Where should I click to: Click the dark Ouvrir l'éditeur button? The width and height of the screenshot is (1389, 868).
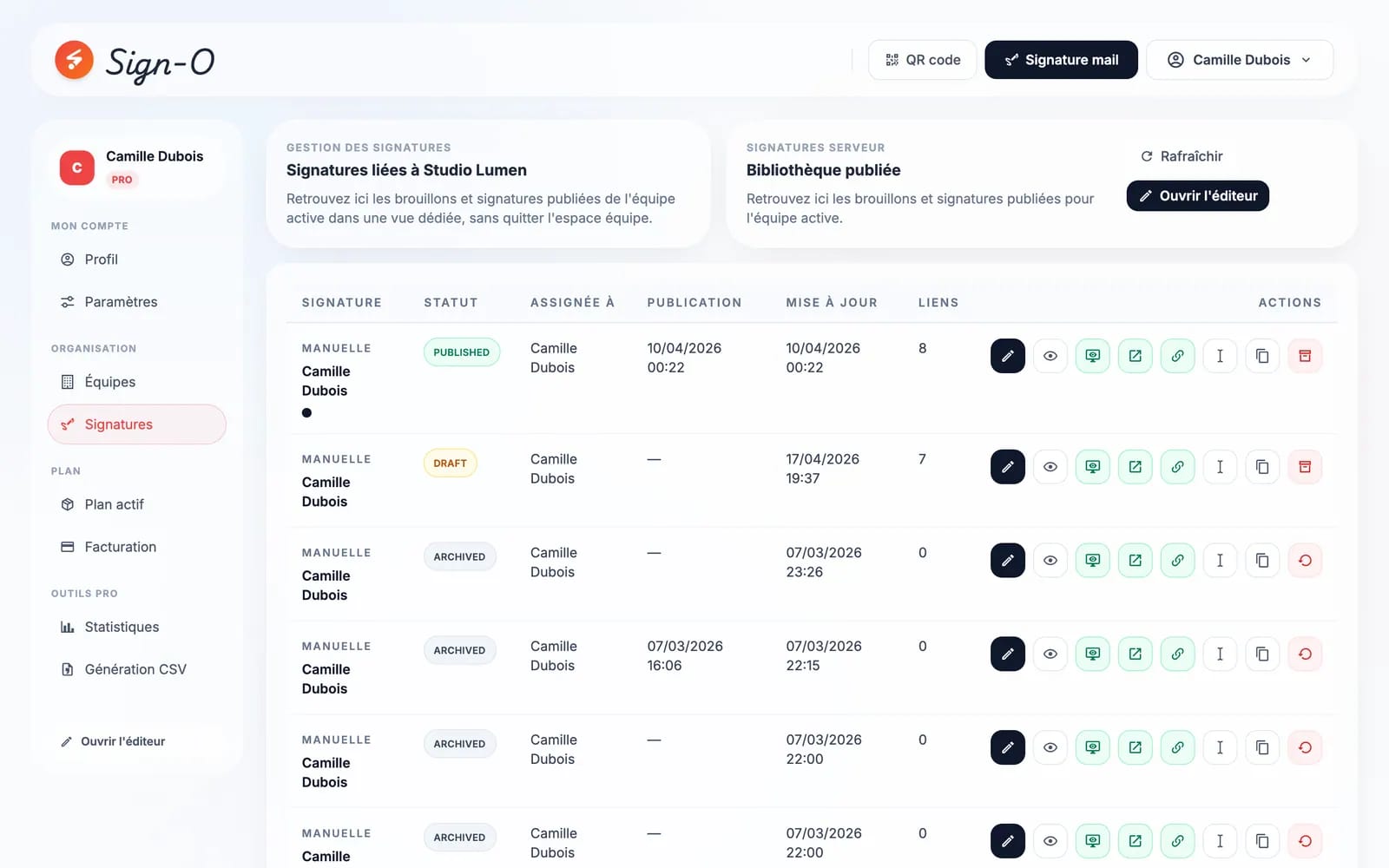1197,196
